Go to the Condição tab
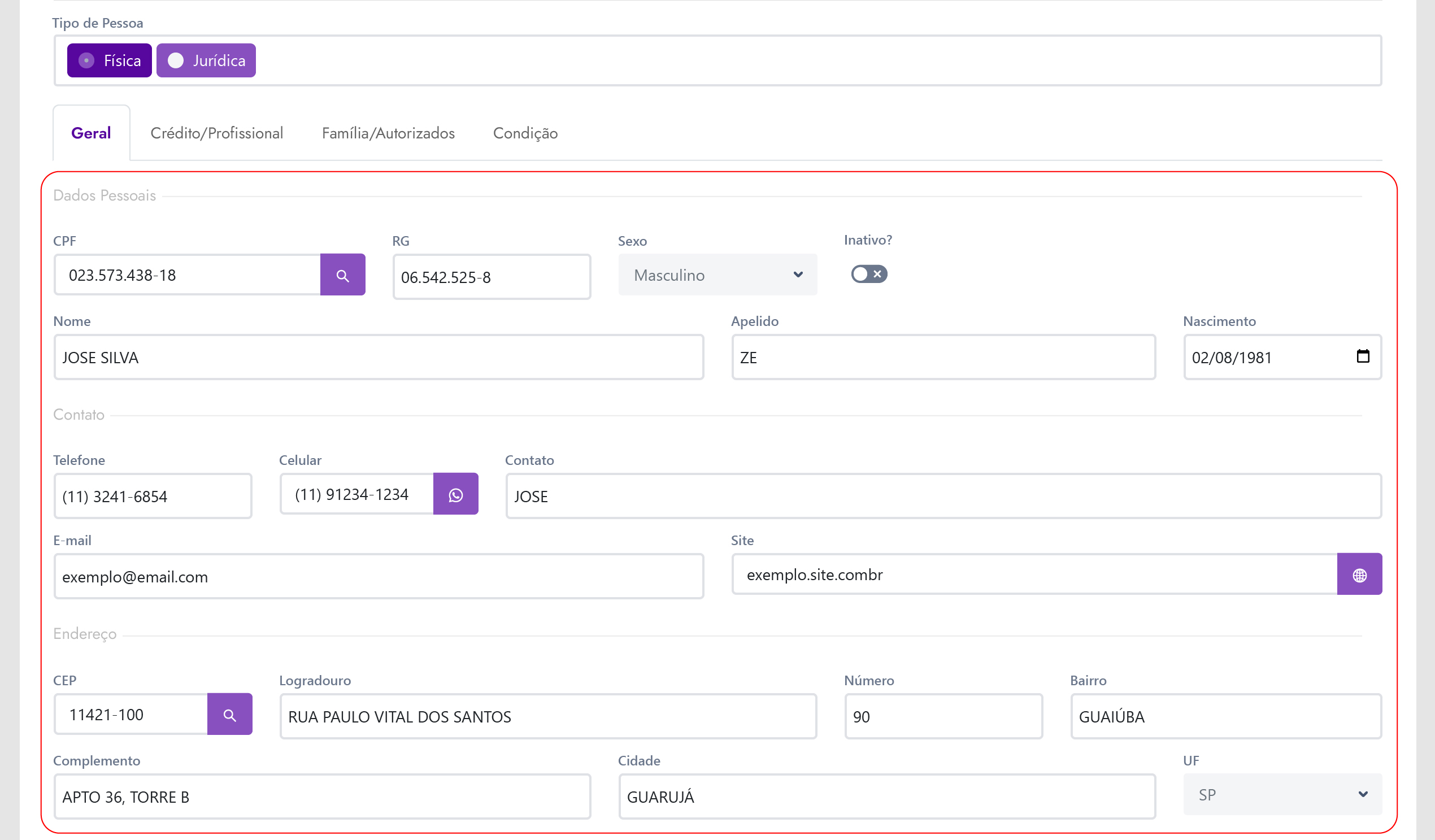This screenshot has width=1435, height=840. [x=524, y=133]
